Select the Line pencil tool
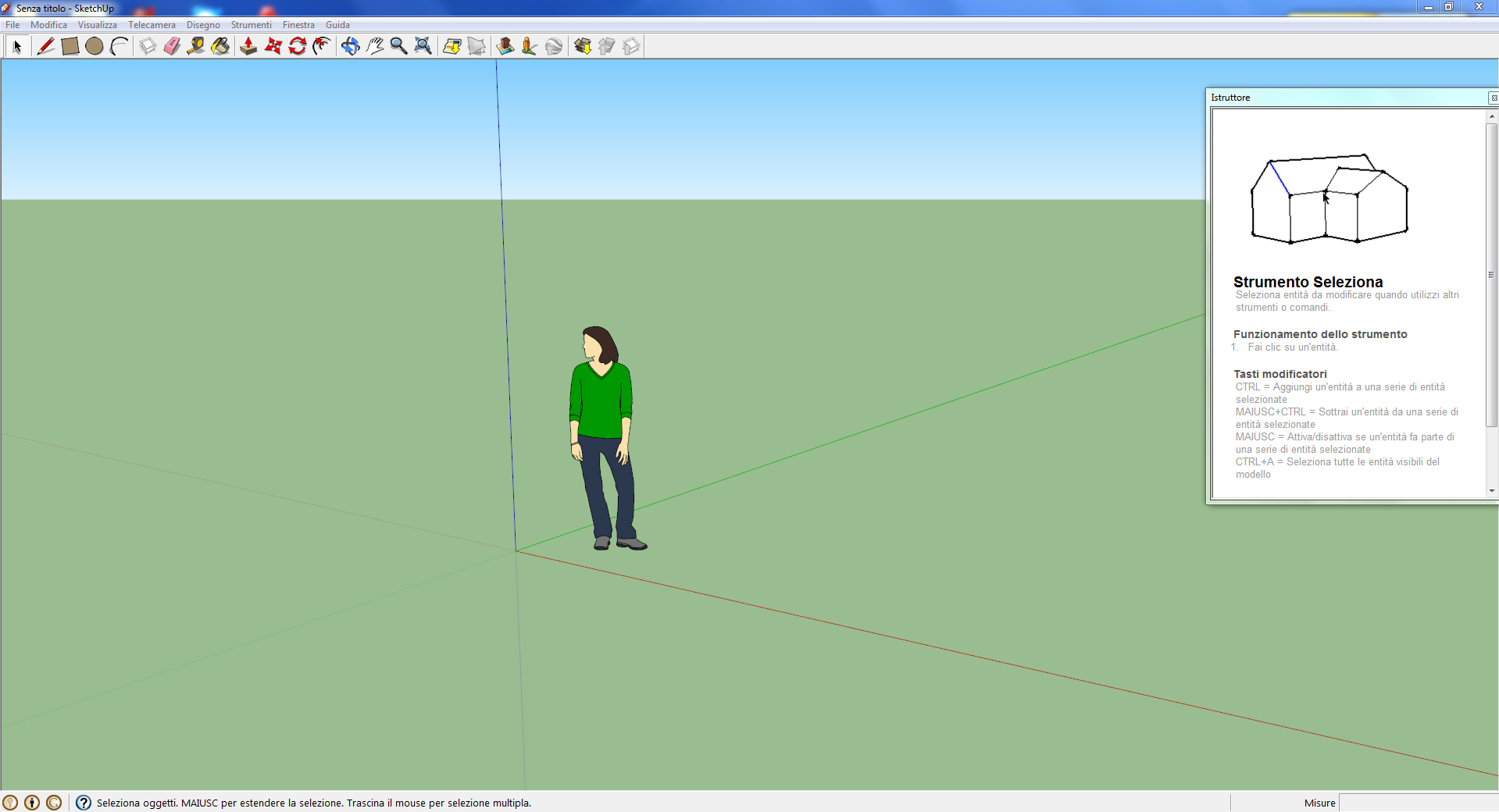Viewport: 1499px width, 812px height. 45,46
